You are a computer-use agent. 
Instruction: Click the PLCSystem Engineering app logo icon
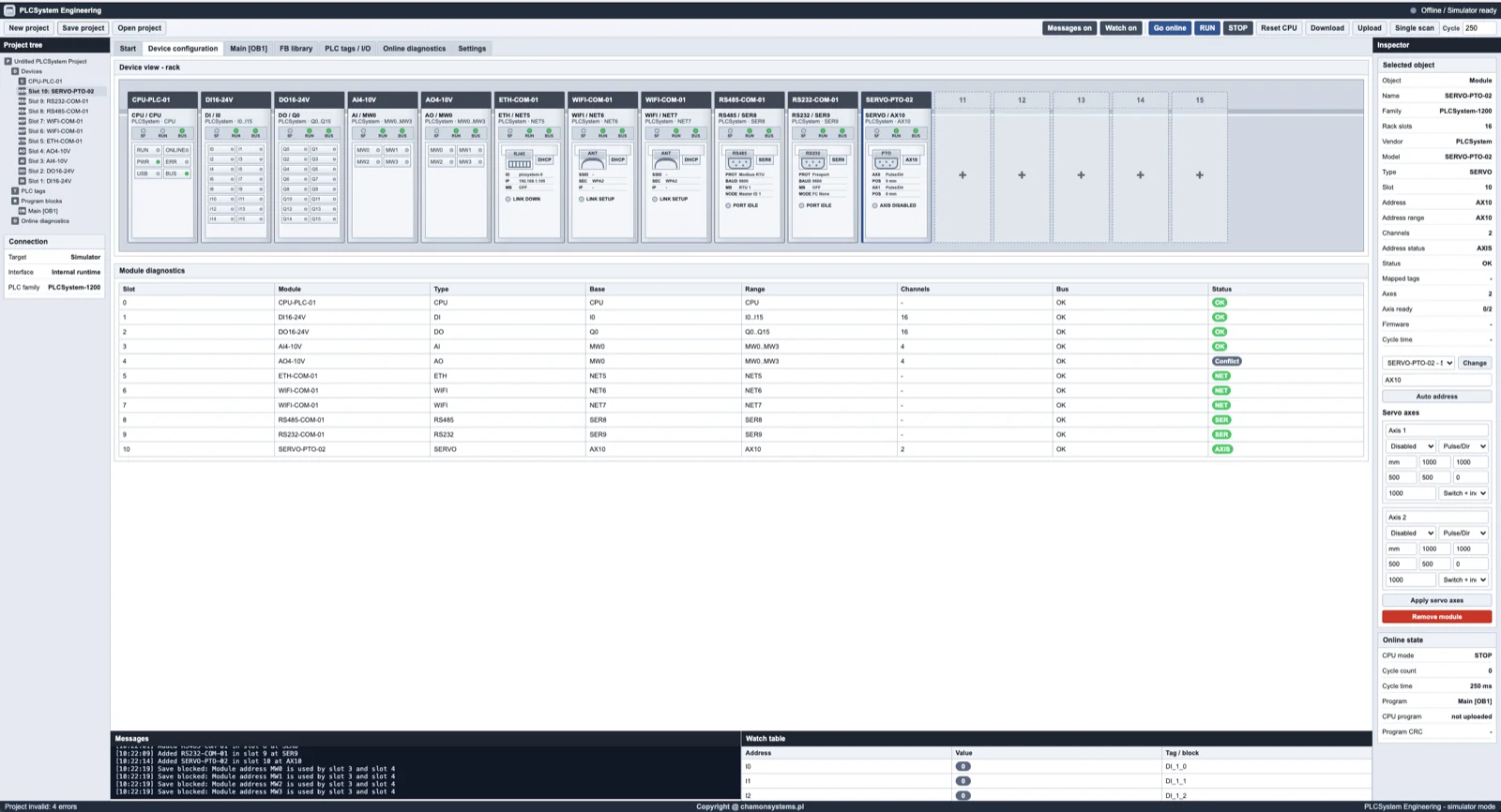pos(9,10)
